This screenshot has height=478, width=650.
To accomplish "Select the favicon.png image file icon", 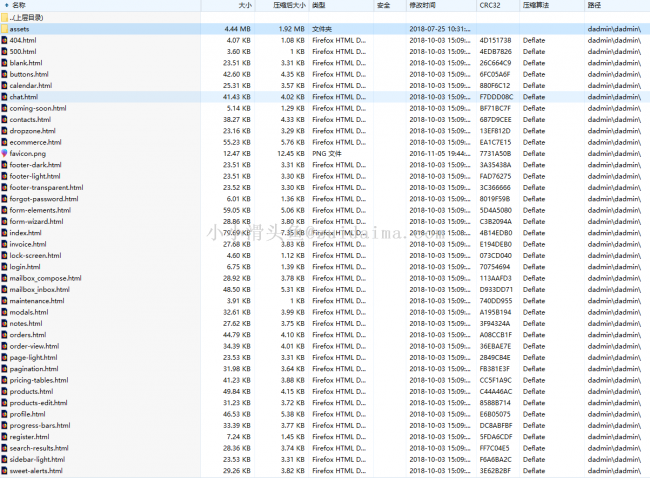I will coord(5,153).
